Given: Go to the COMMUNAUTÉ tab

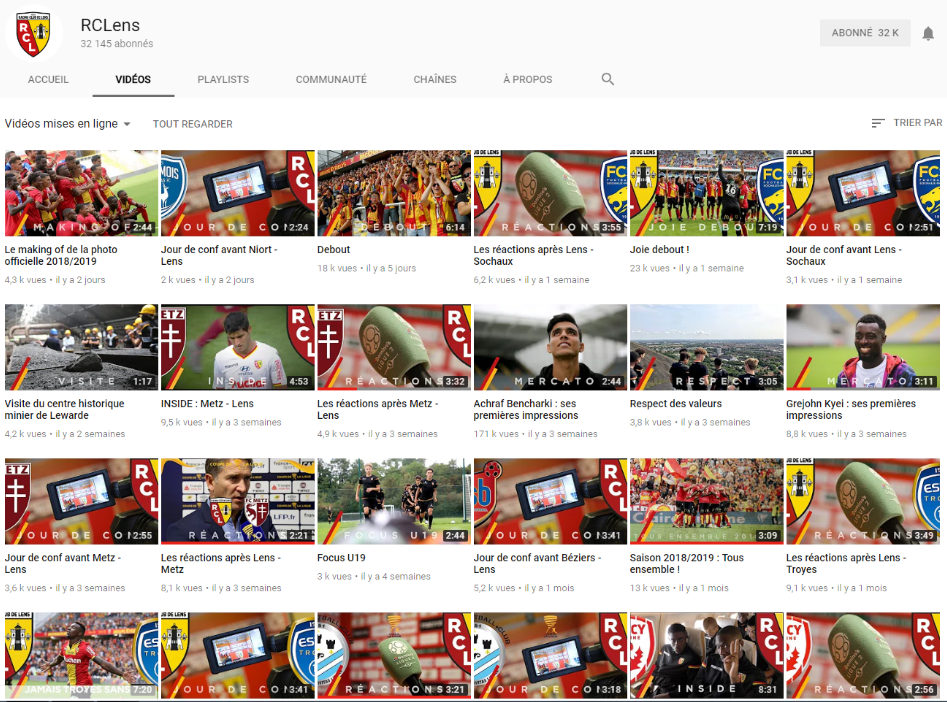Looking at the screenshot, I should [331, 79].
